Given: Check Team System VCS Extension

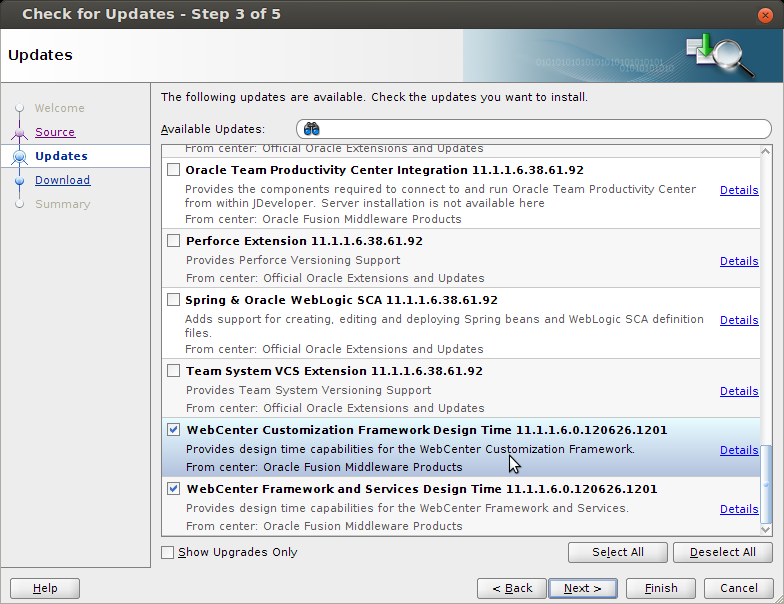Looking at the screenshot, I should [x=174, y=371].
